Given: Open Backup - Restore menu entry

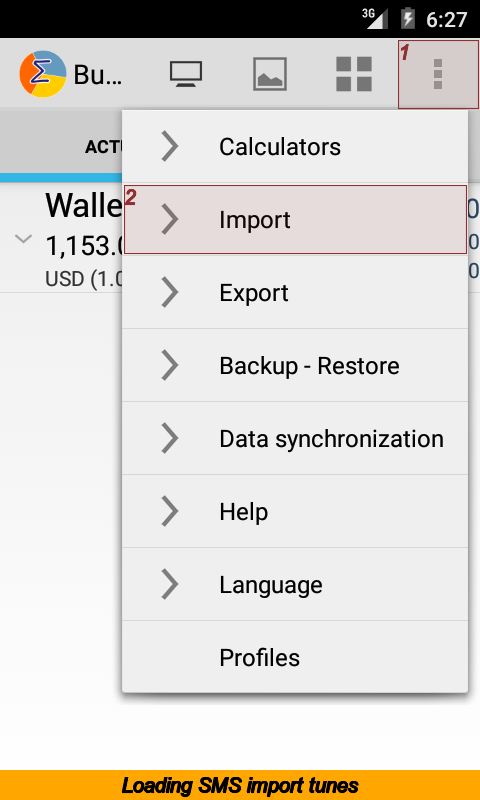Looking at the screenshot, I should [x=295, y=365].
